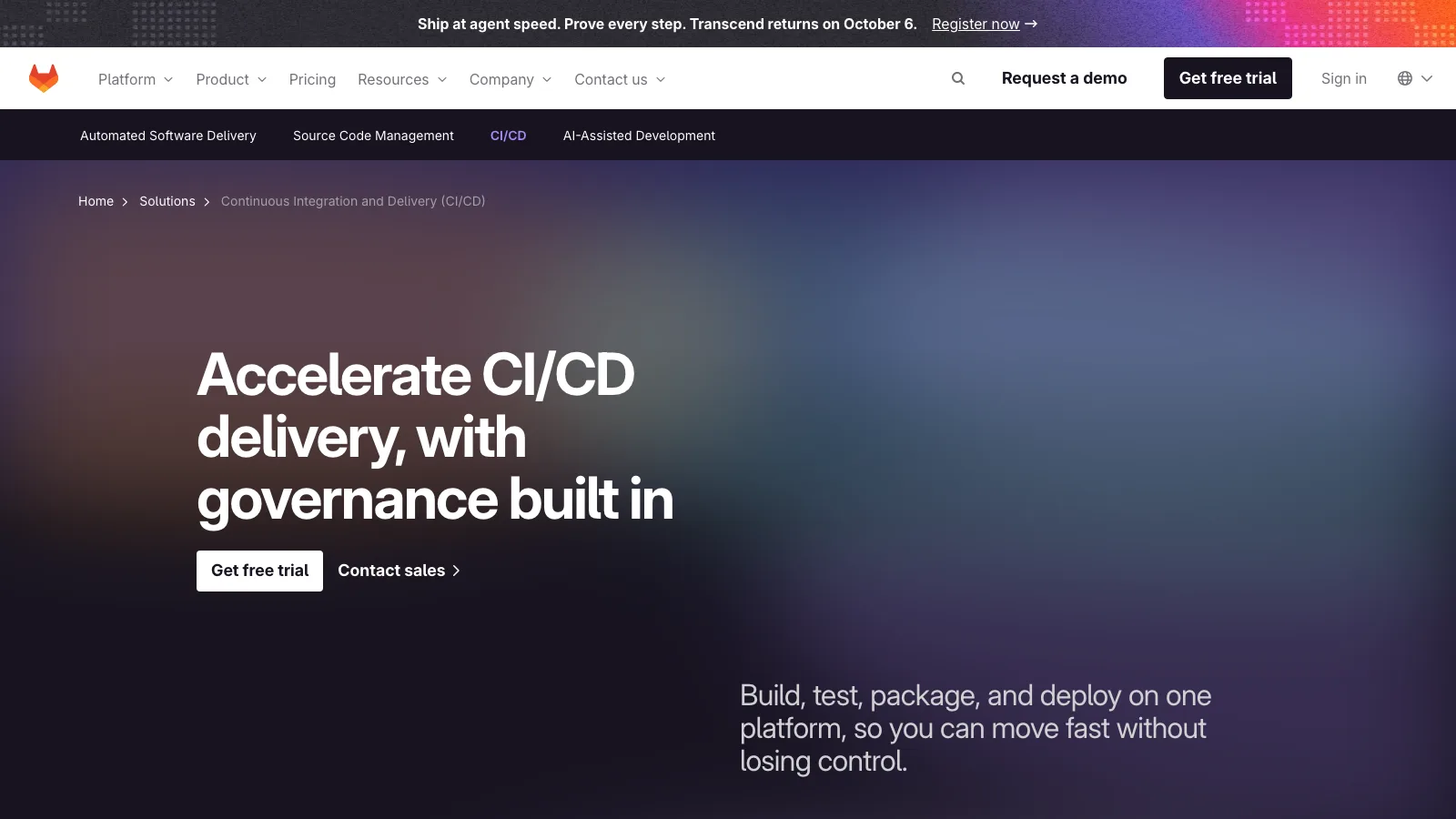This screenshot has width=1456, height=819.
Task: Switch to Source Code Management tab
Action: coord(373,136)
